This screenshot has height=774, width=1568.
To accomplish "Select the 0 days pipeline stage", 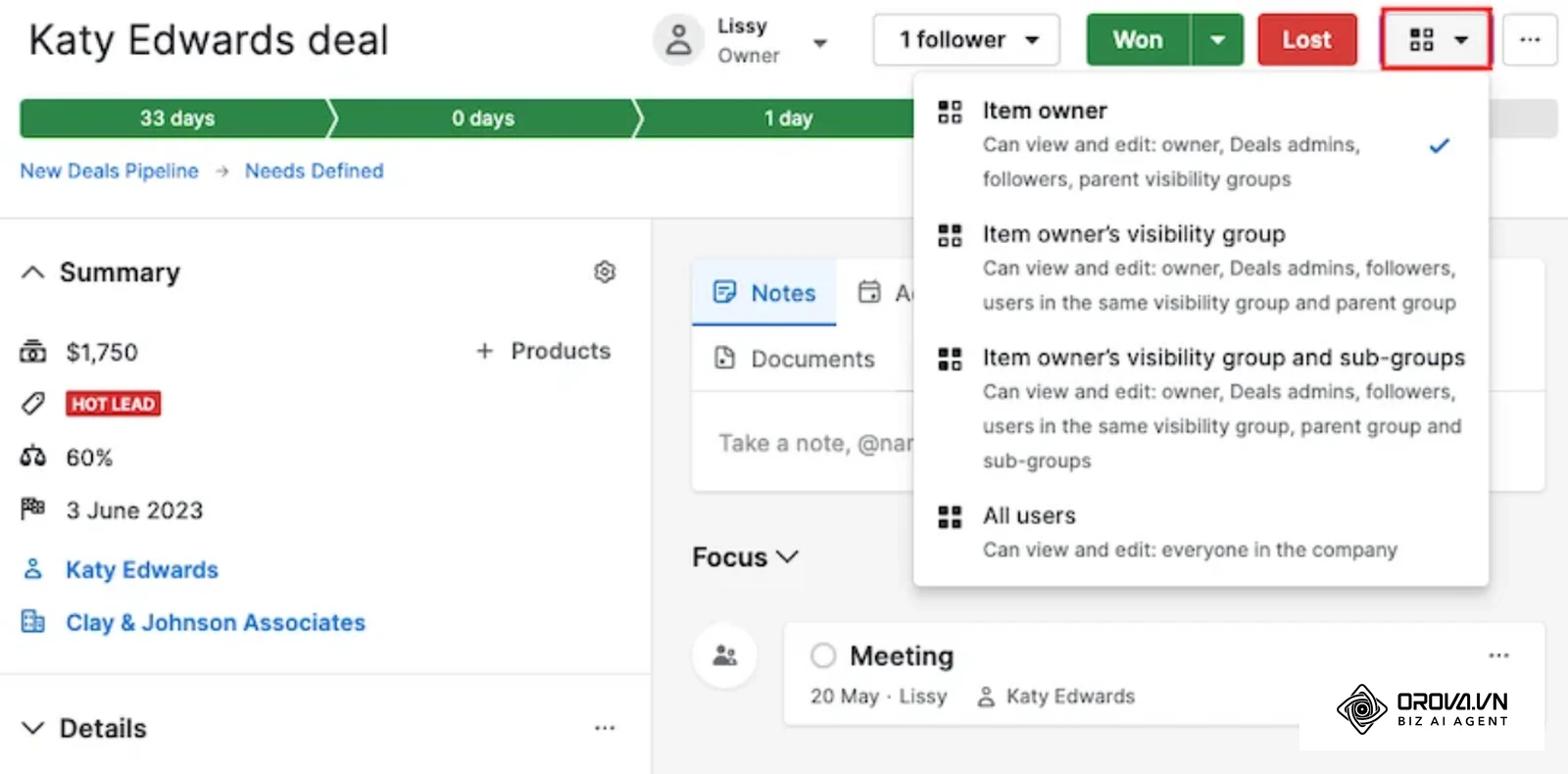I will 483,118.
